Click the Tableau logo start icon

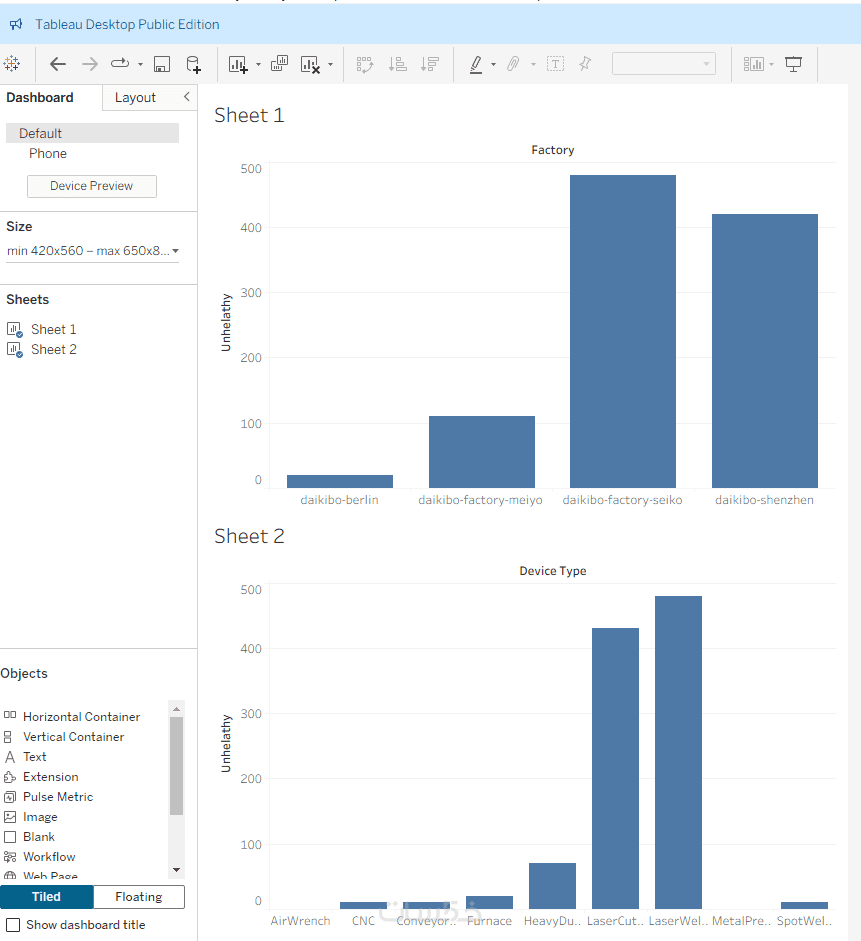tap(11, 64)
